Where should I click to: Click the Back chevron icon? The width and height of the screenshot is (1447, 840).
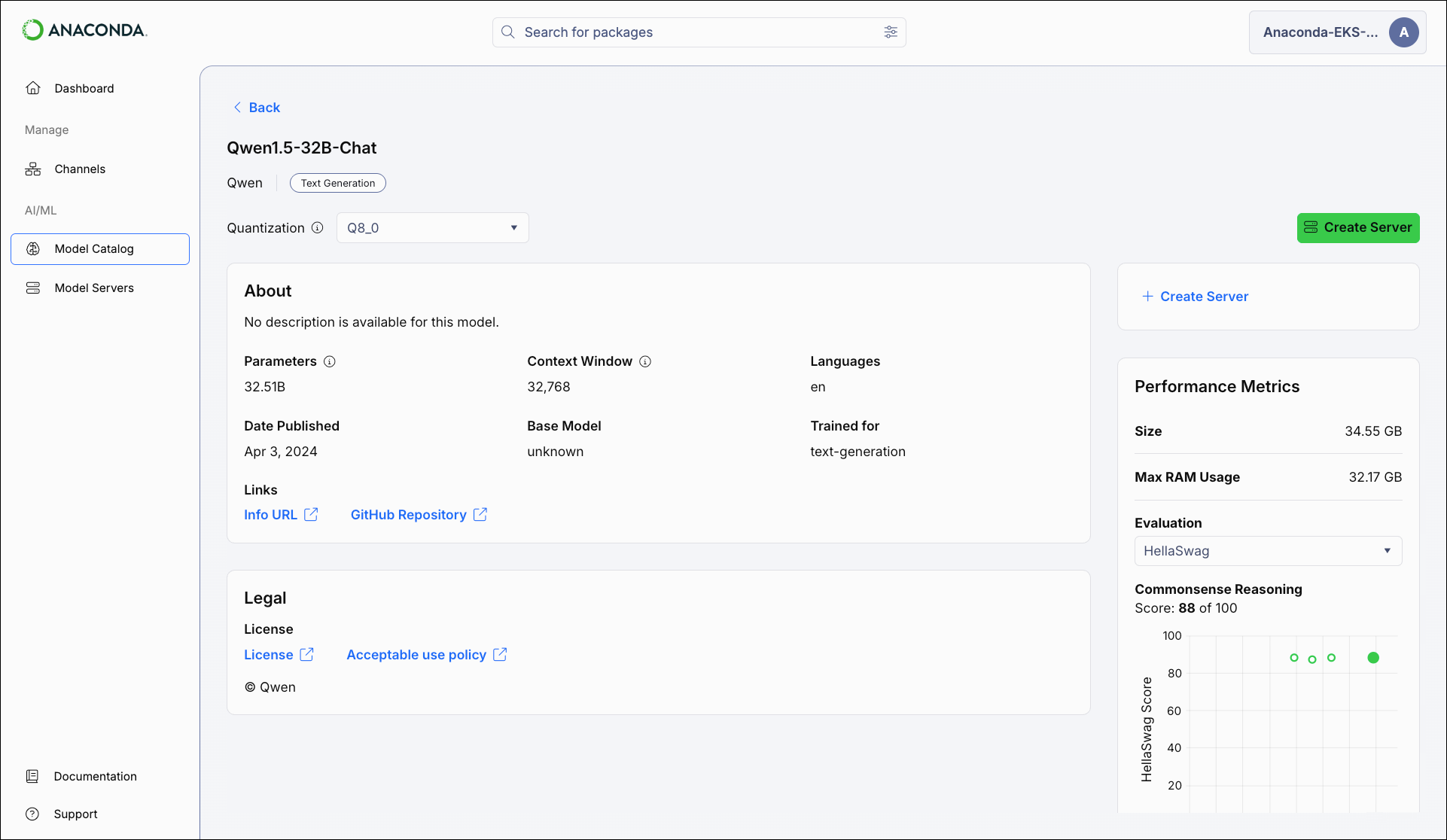tap(237, 108)
